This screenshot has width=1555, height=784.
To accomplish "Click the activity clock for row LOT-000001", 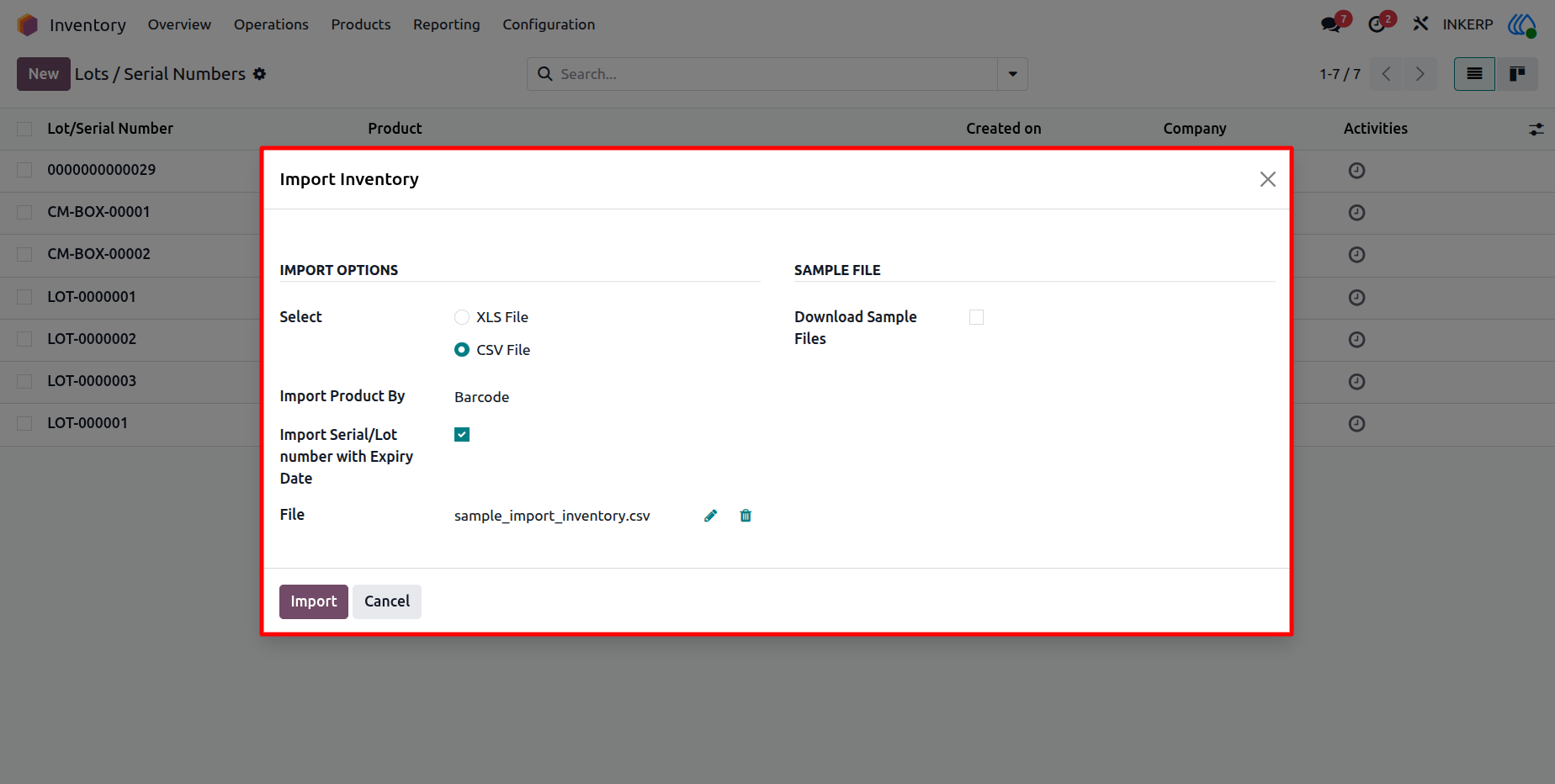I will coord(1356,424).
